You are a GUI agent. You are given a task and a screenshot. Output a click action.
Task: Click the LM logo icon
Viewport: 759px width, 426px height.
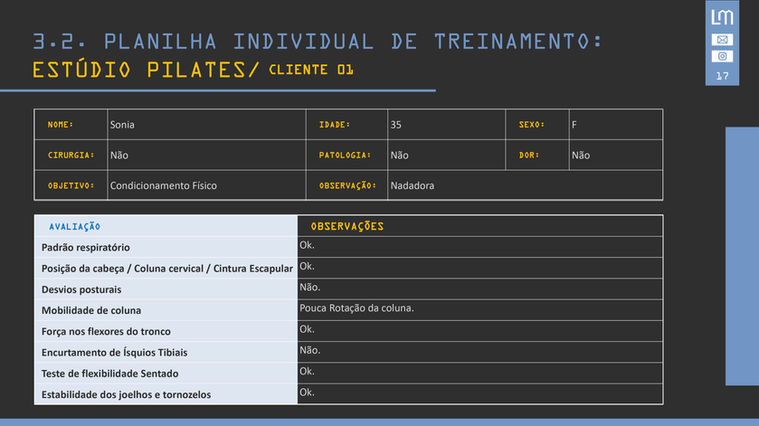(x=722, y=17)
